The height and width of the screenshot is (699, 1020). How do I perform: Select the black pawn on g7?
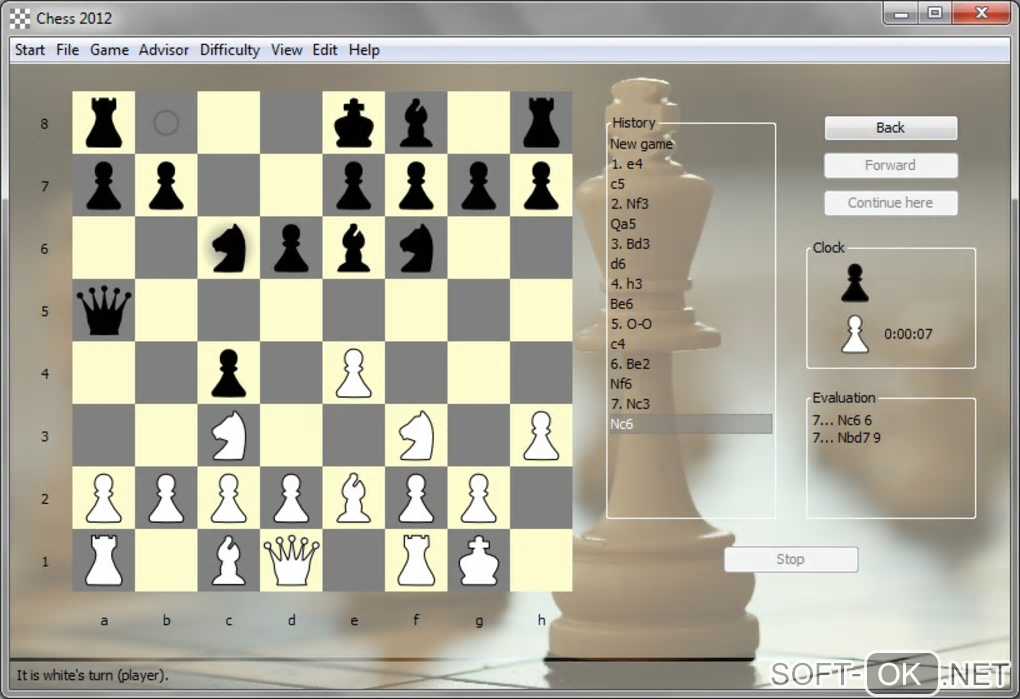click(x=479, y=185)
